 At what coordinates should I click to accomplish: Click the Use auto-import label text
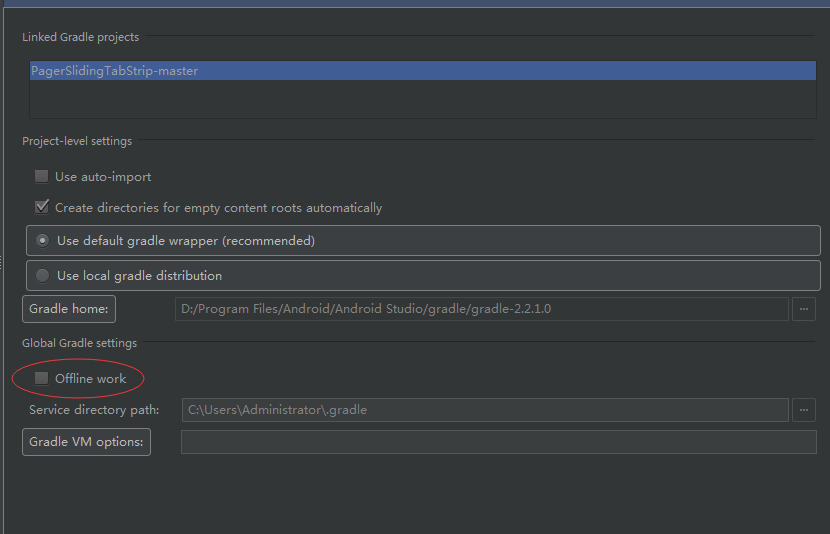(x=103, y=177)
